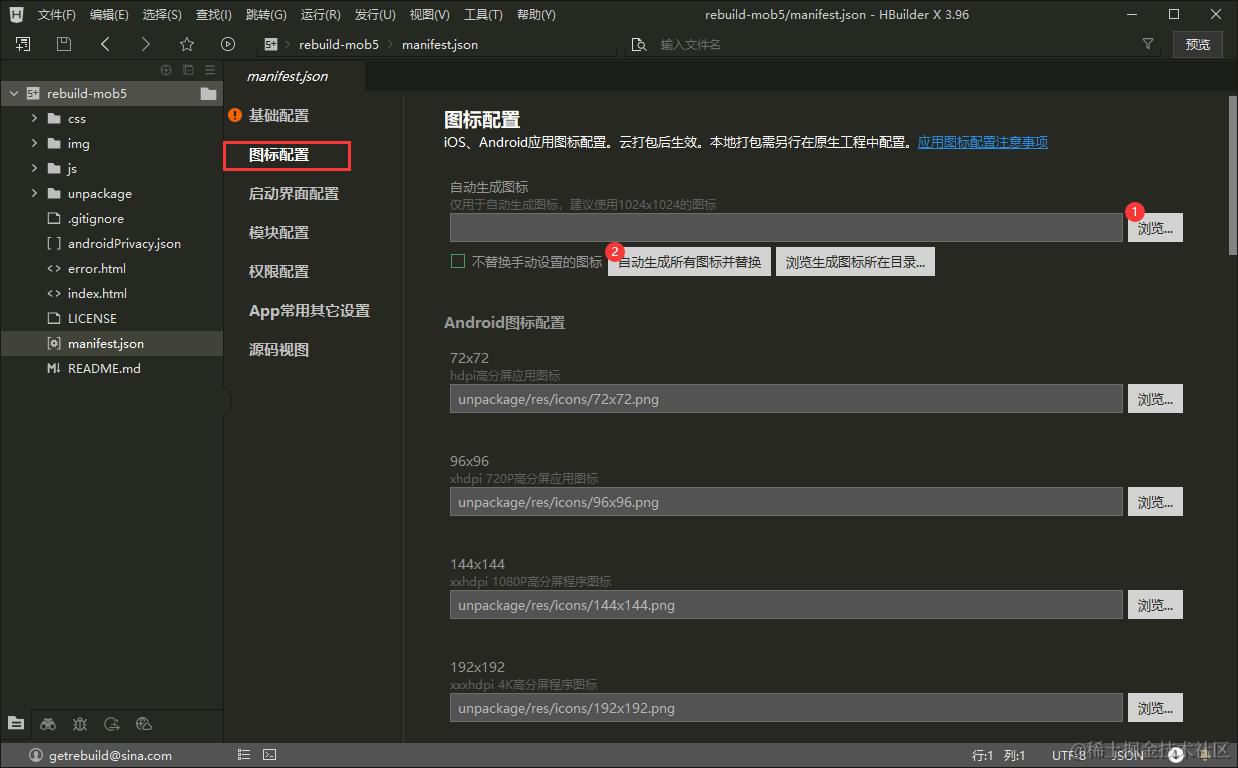This screenshot has width=1238, height=768.
Task: Click the editor vertical scrollbar
Action: (1232, 175)
